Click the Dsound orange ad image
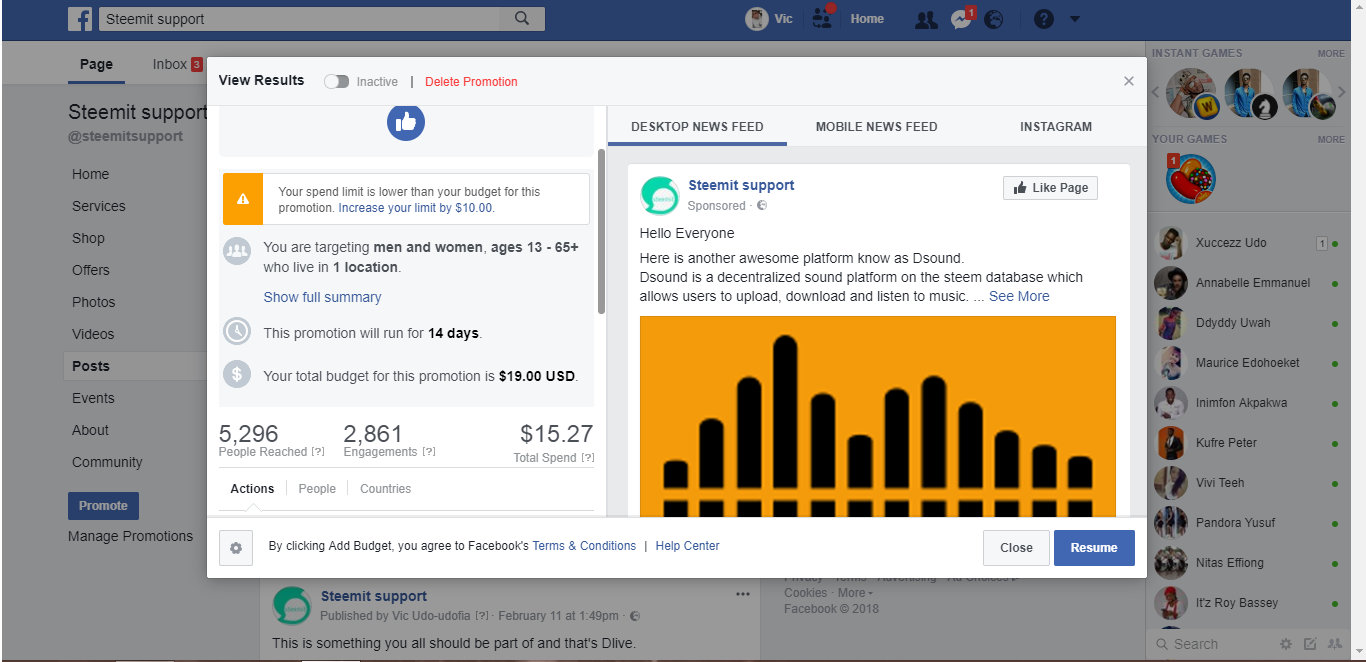 point(878,416)
